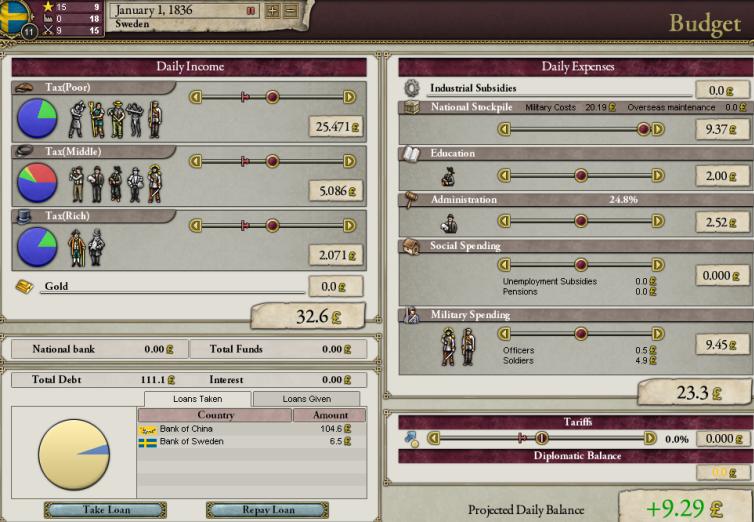Decrease Education spending left arrow
754x522 pixels.
coord(504,175)
